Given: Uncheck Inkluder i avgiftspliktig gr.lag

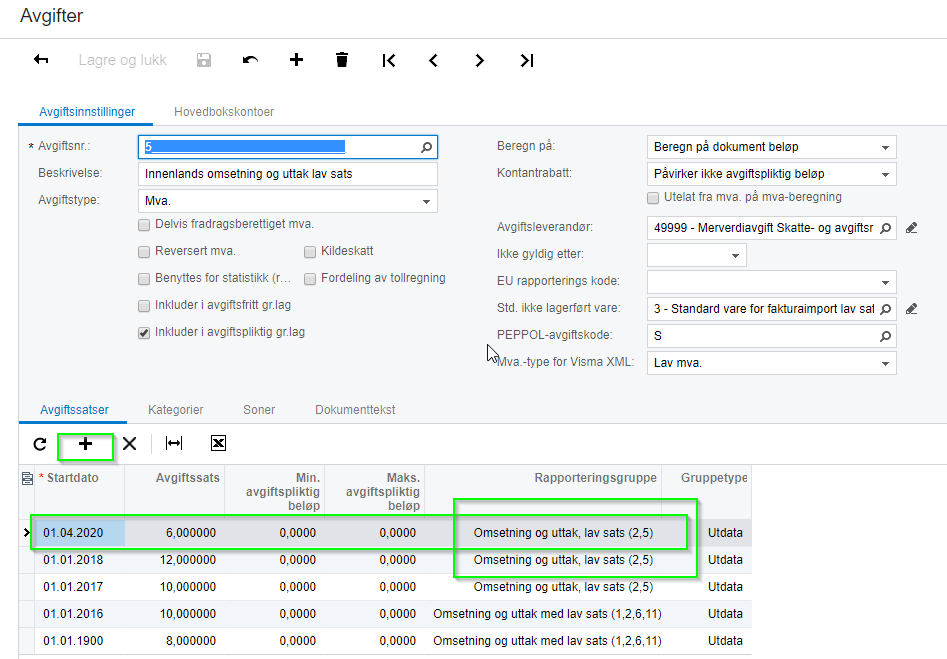Looking at the screenshot, I should click(x=146, y=332).
